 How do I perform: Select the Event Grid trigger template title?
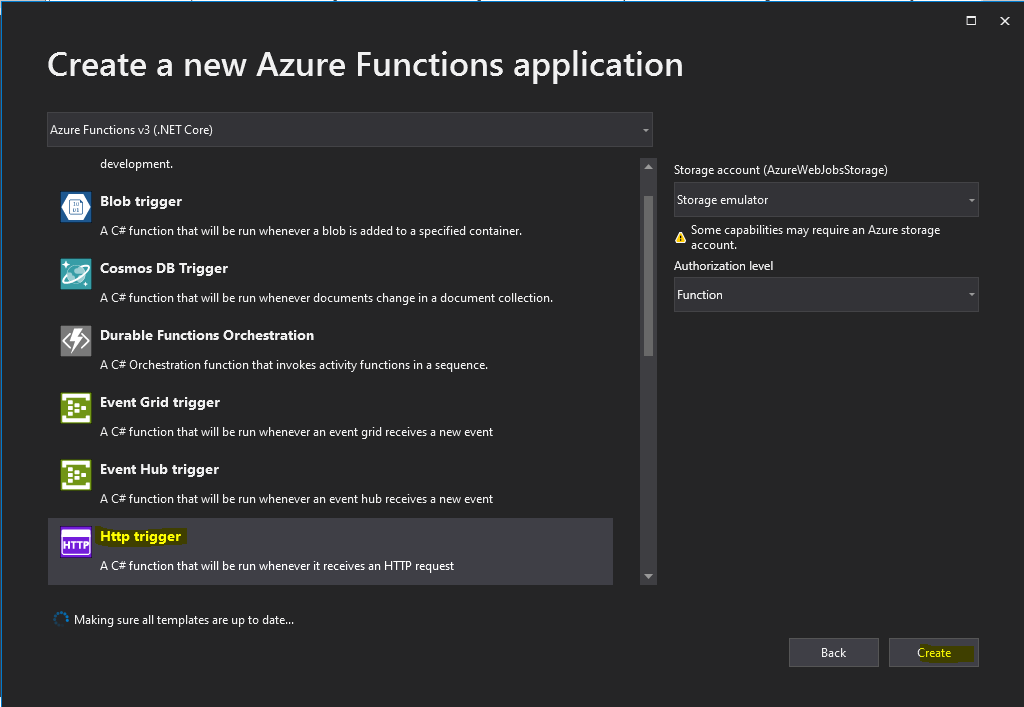point(160,402)
